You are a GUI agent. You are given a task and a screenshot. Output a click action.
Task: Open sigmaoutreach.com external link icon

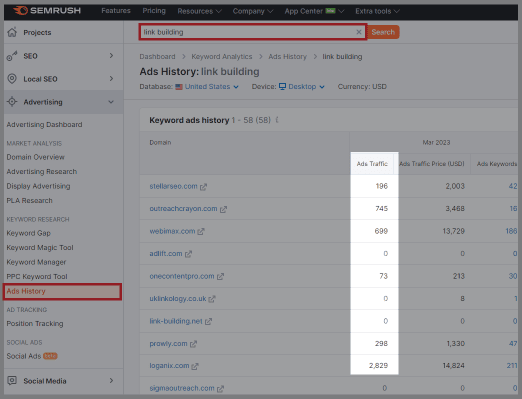(220, 389)
